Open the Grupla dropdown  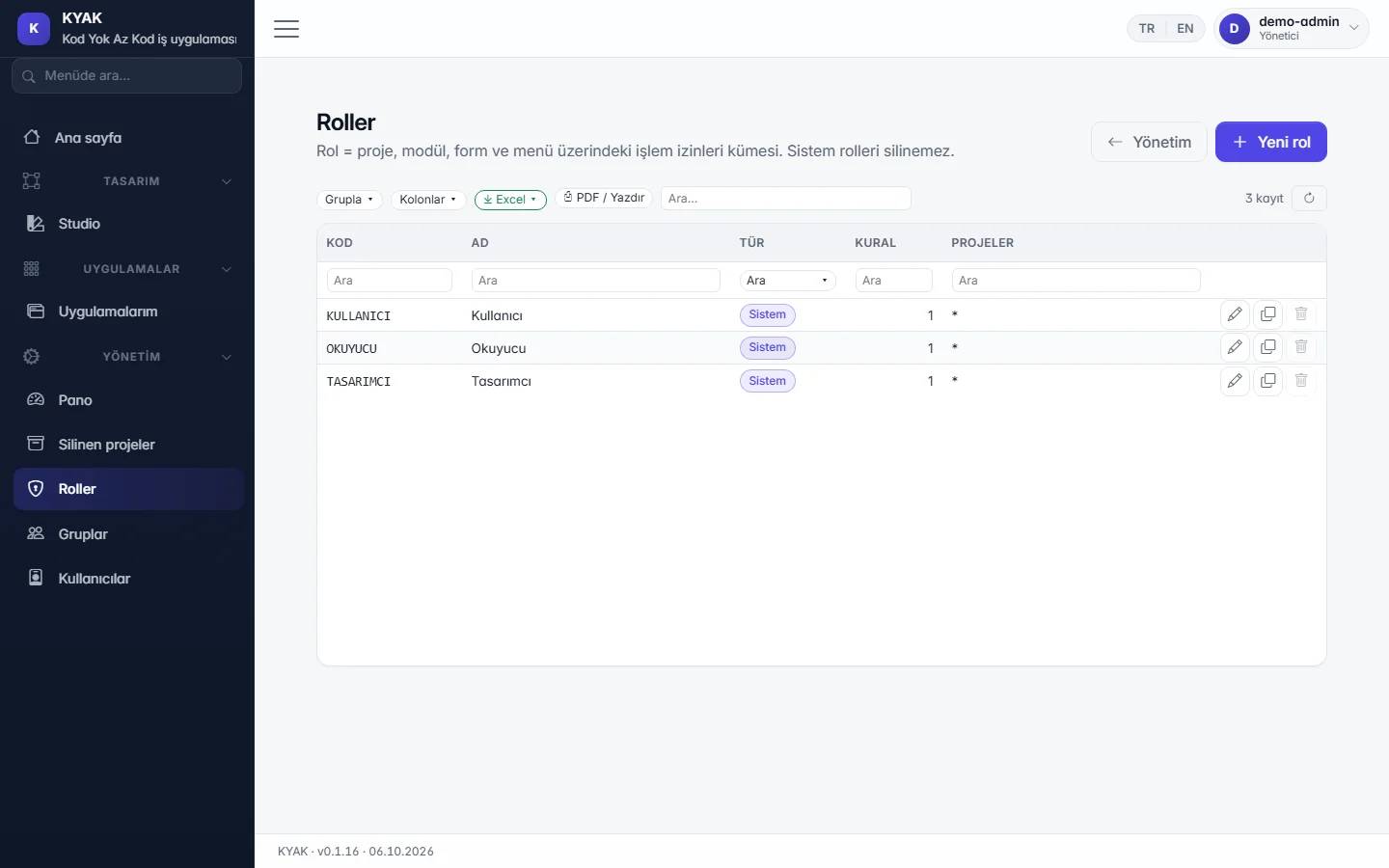[349, 200]
